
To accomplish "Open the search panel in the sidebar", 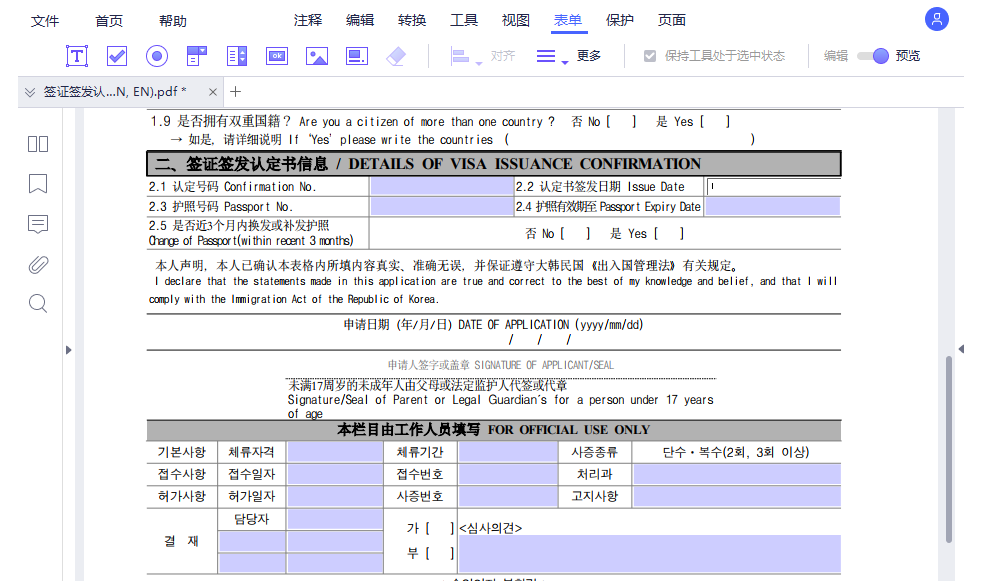I will [37, 303].
